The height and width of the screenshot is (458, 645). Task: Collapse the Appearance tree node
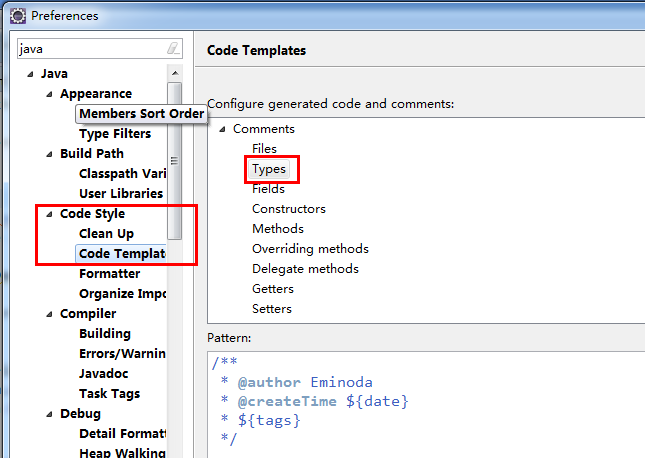pos(49,94)
